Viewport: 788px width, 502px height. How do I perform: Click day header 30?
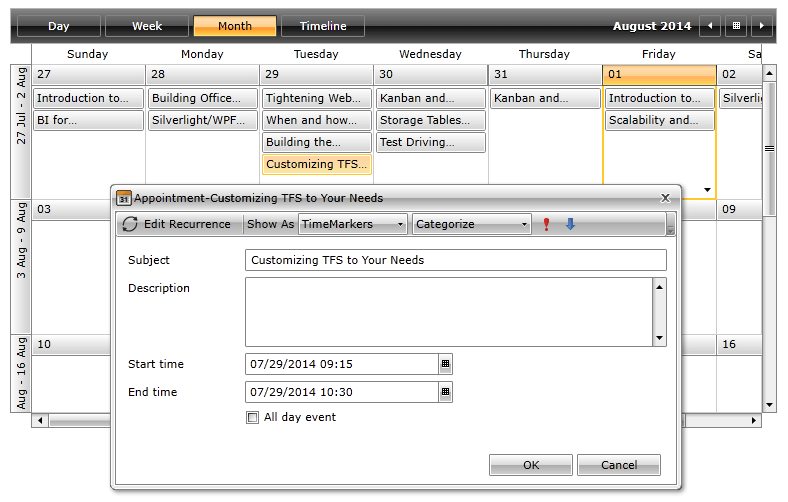point(431,74)
